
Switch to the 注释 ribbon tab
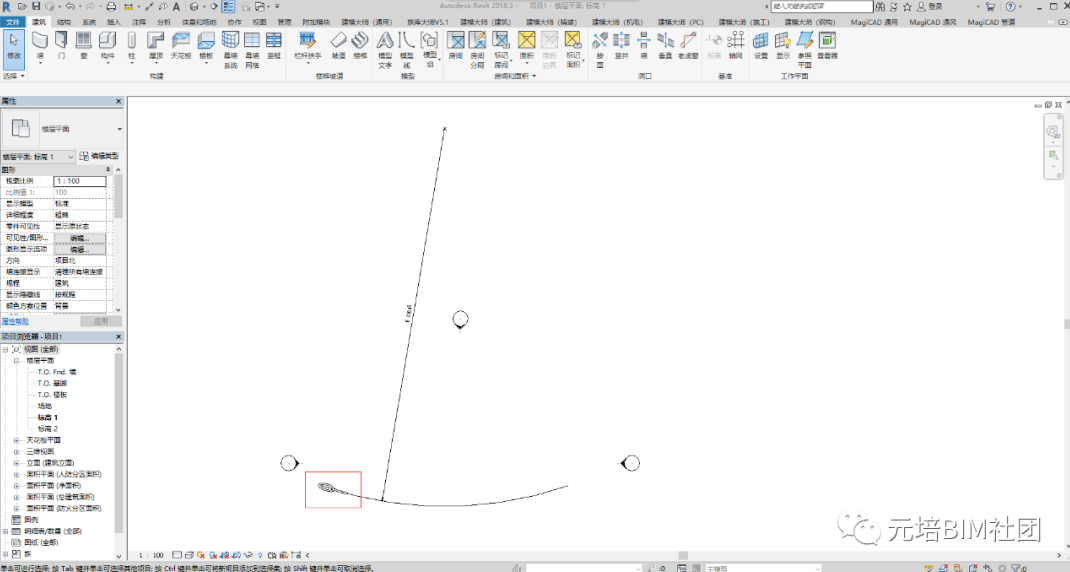click(139, 22)
